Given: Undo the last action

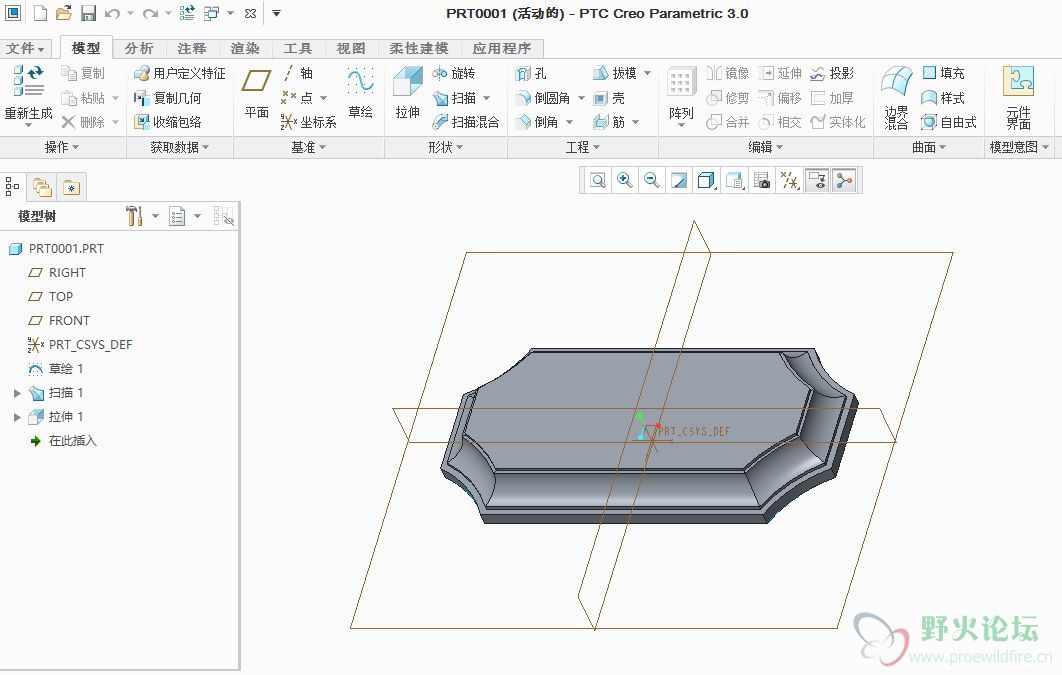Looking at the screenshot, I should pyautogui.click(x=112, y=13).
